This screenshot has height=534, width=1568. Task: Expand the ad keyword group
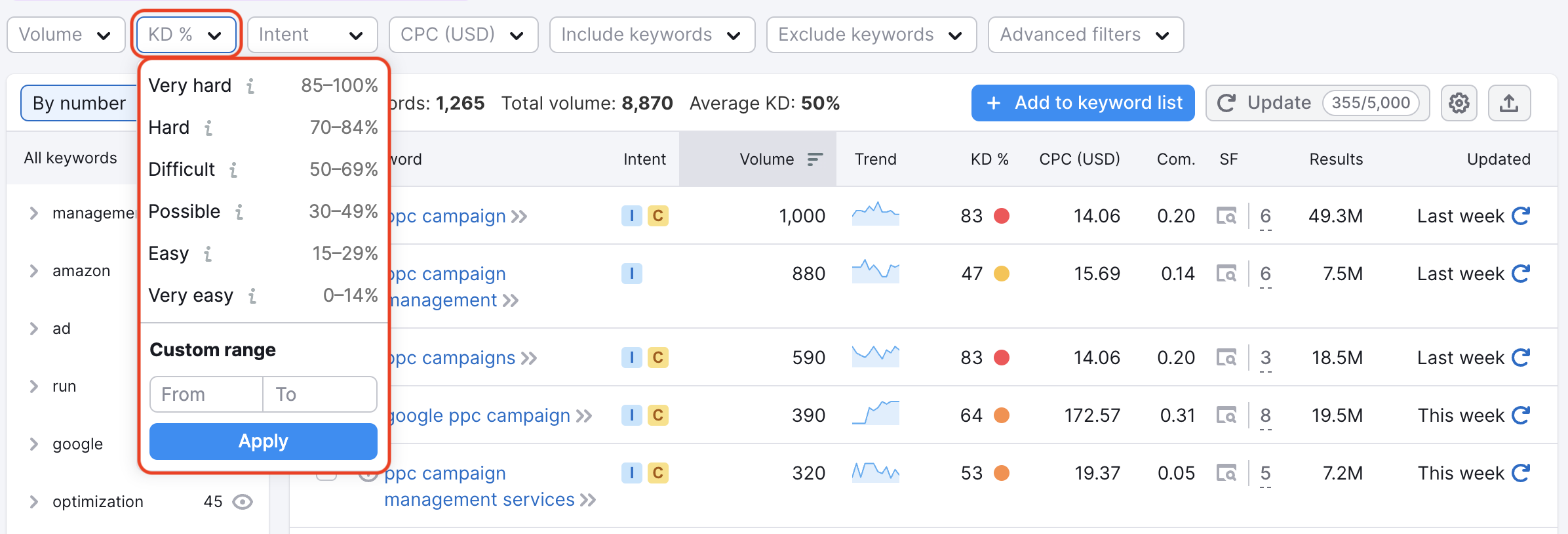click(x=34, y=329)
